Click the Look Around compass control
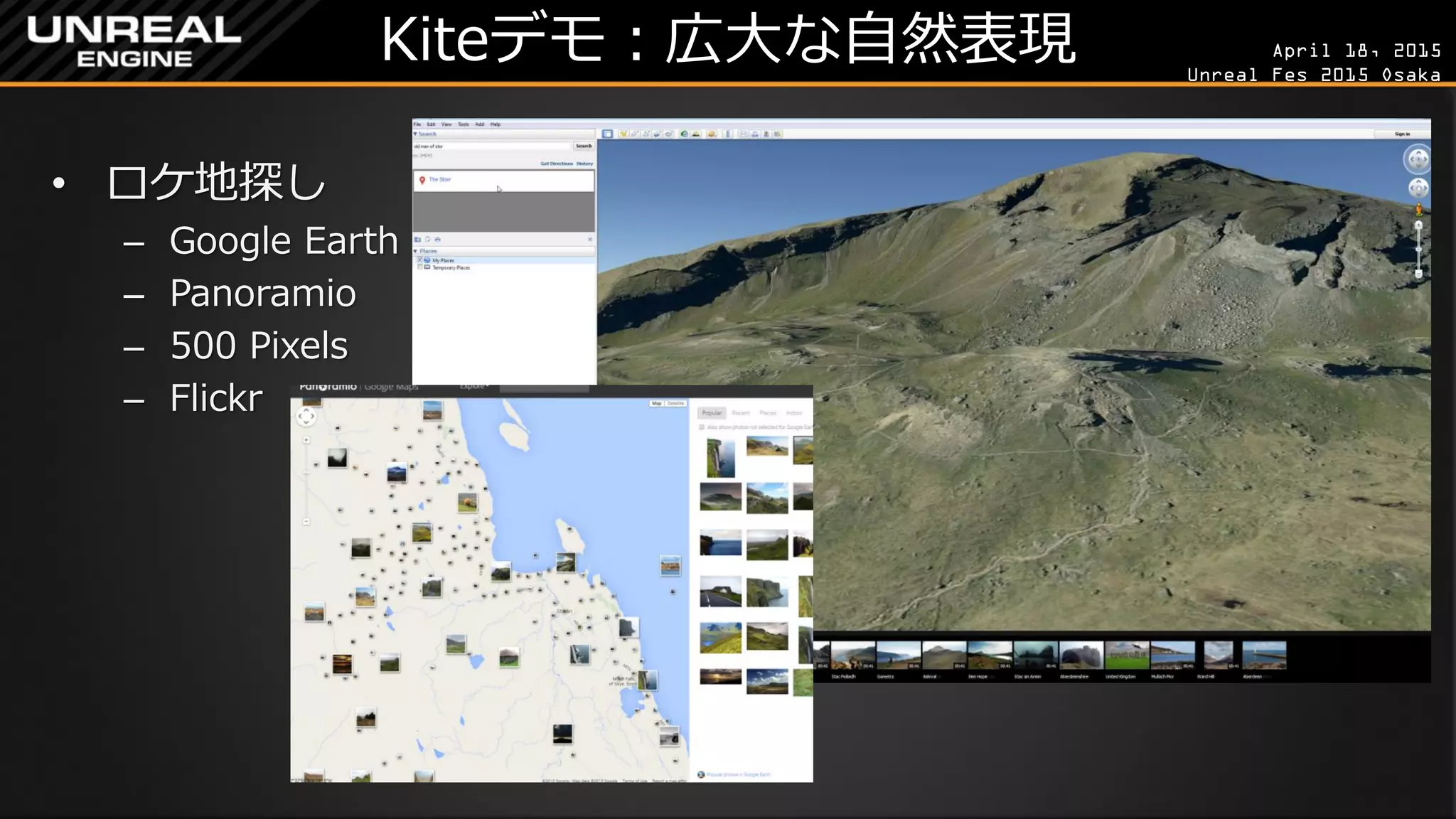This screenshot has height=819, width=1456. [x=1418, y=159]
